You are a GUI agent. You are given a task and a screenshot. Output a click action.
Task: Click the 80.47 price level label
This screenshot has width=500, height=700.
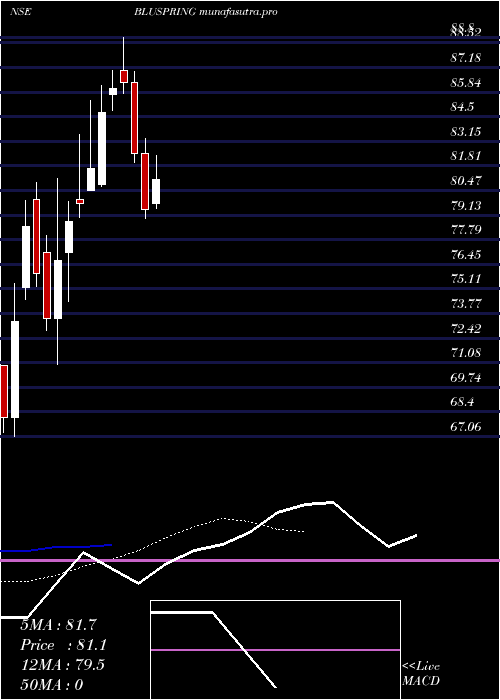click(x=466, y=181)
